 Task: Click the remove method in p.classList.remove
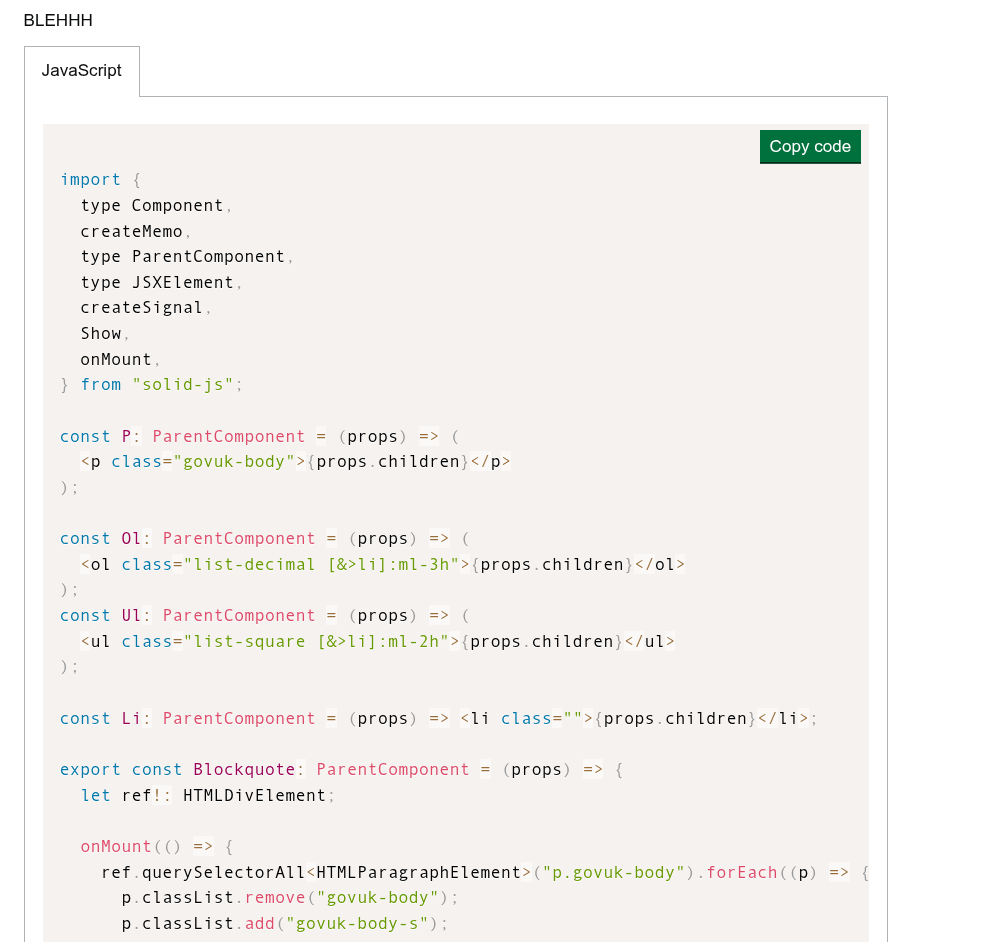(275, 898)
